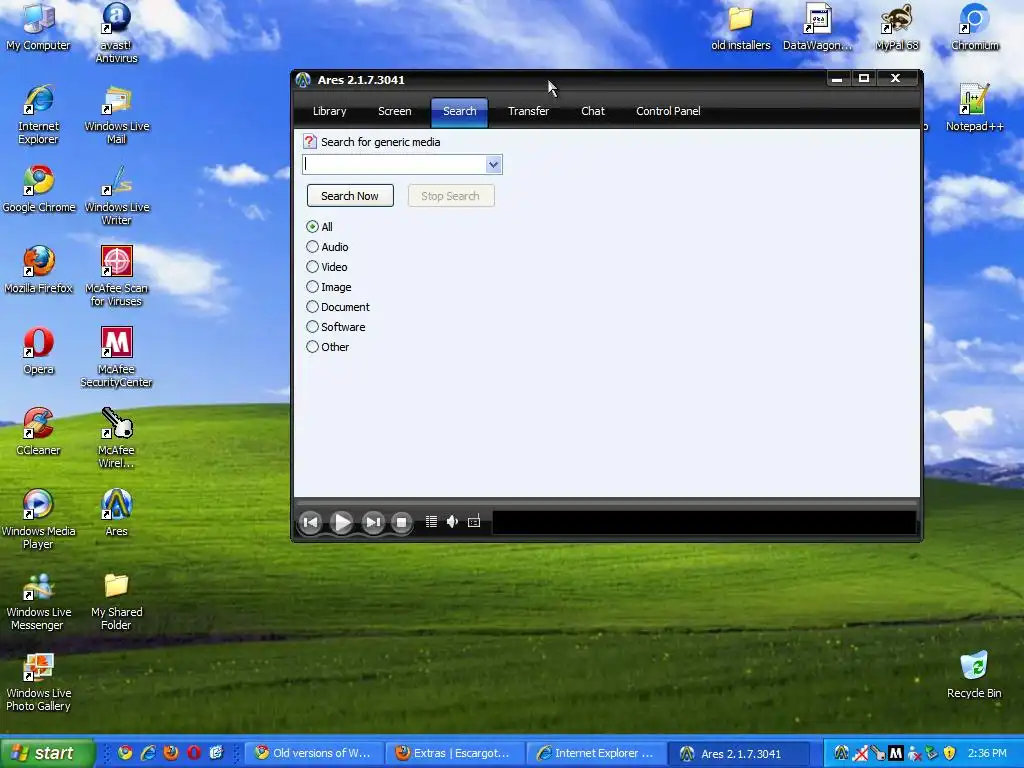
Task: Select McAfee SecurityCenter desktop icon
Action: pyautogui.click(x=116, y=357)
